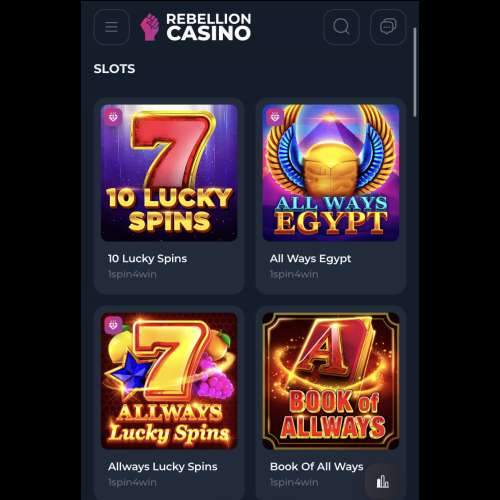Click the All Ways Egypt title link
The height and width of the screenshot is (500, 500).
(310, 259)
